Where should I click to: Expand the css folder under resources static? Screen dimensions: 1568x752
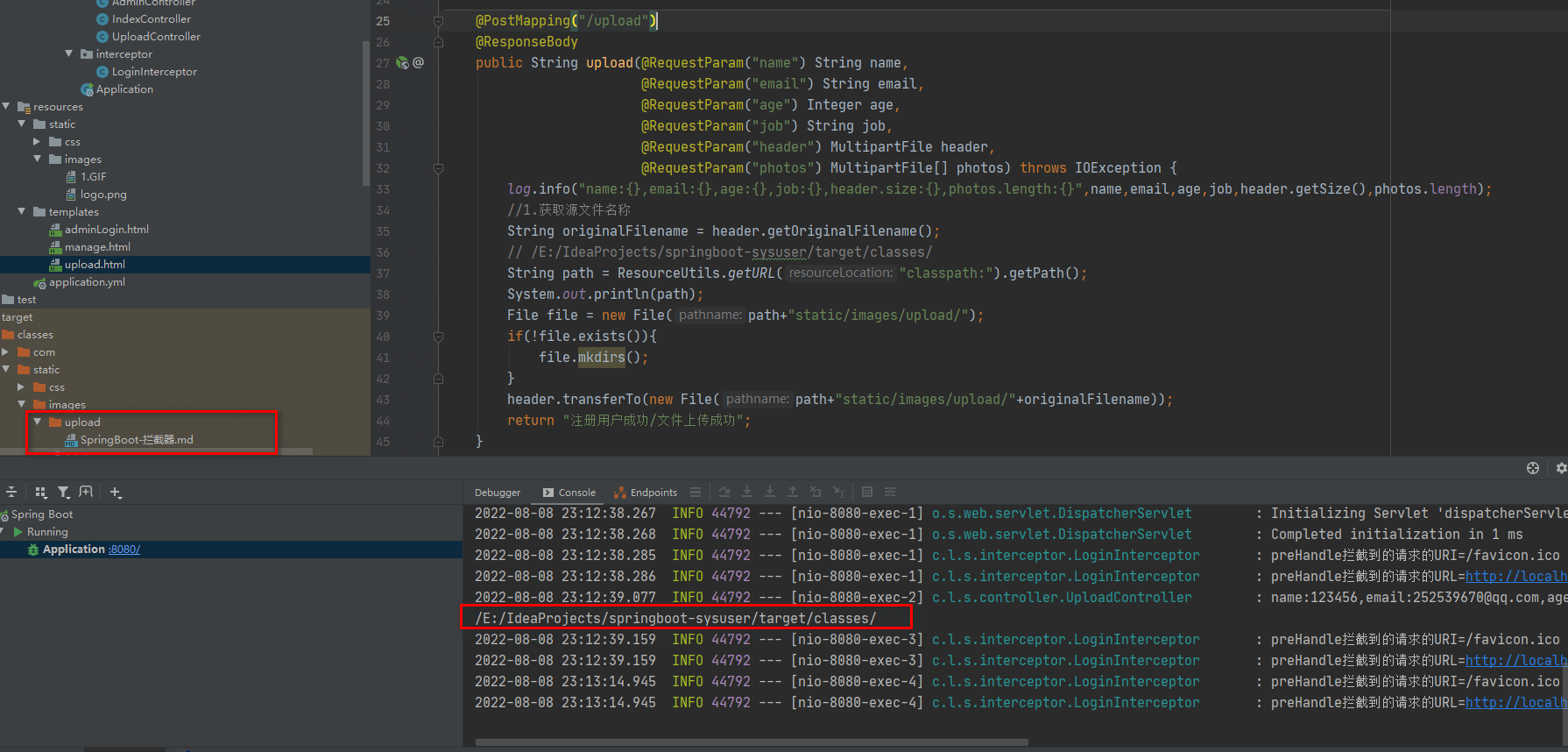point(37,141)
